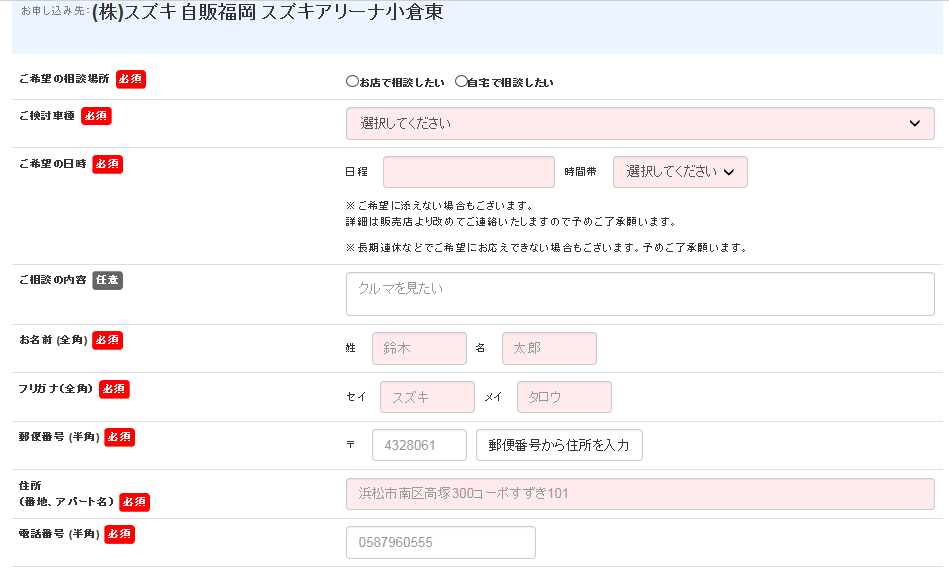Click the 日程 date input field

click(x=469, y=172)
